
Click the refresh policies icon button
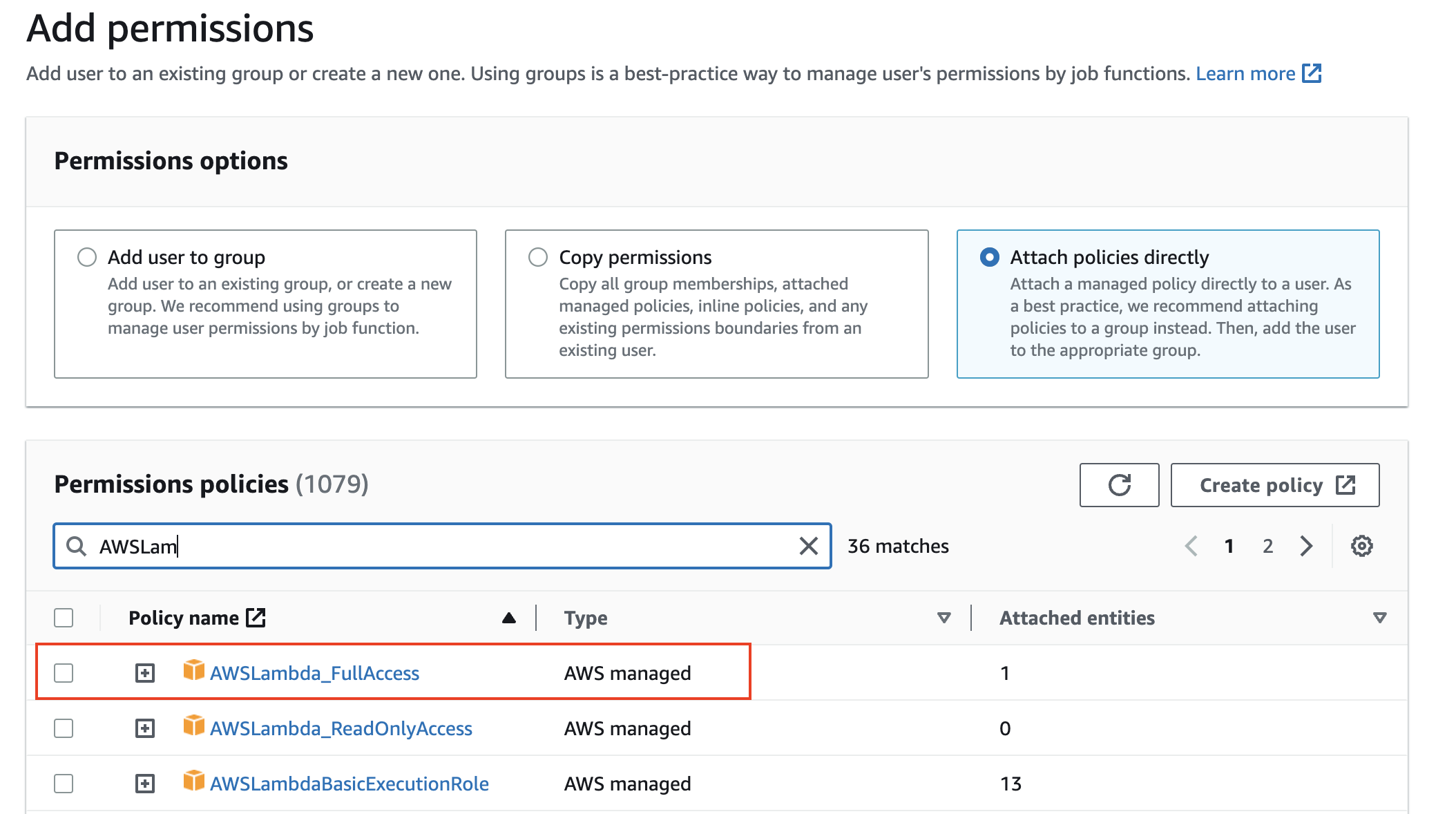pyautogui.click(x=1119, y=485)
